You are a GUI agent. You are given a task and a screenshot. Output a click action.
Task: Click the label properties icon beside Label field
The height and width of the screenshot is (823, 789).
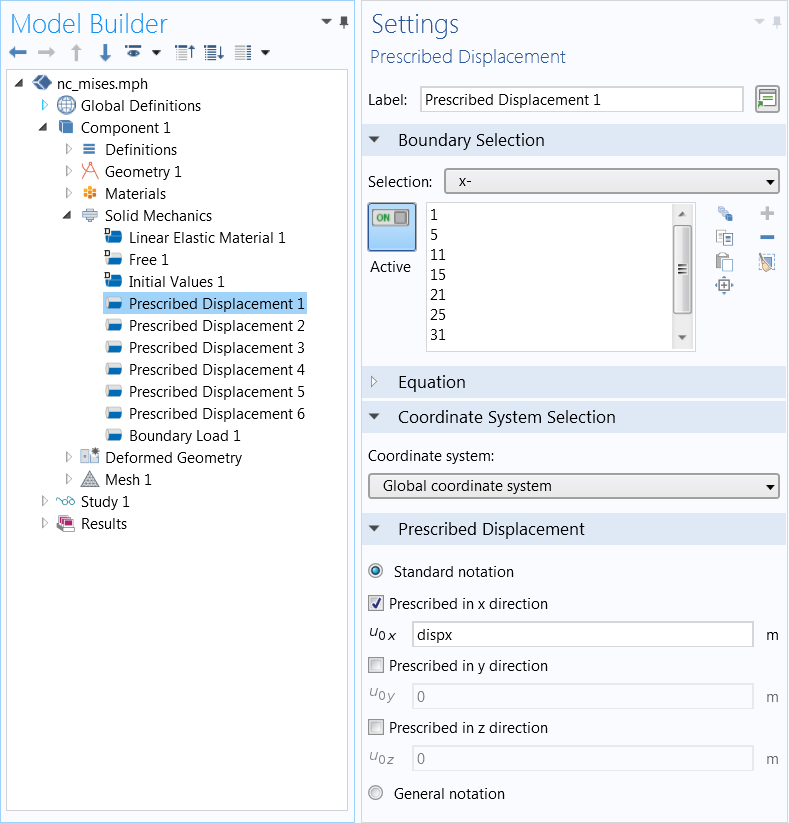(767, 99)
